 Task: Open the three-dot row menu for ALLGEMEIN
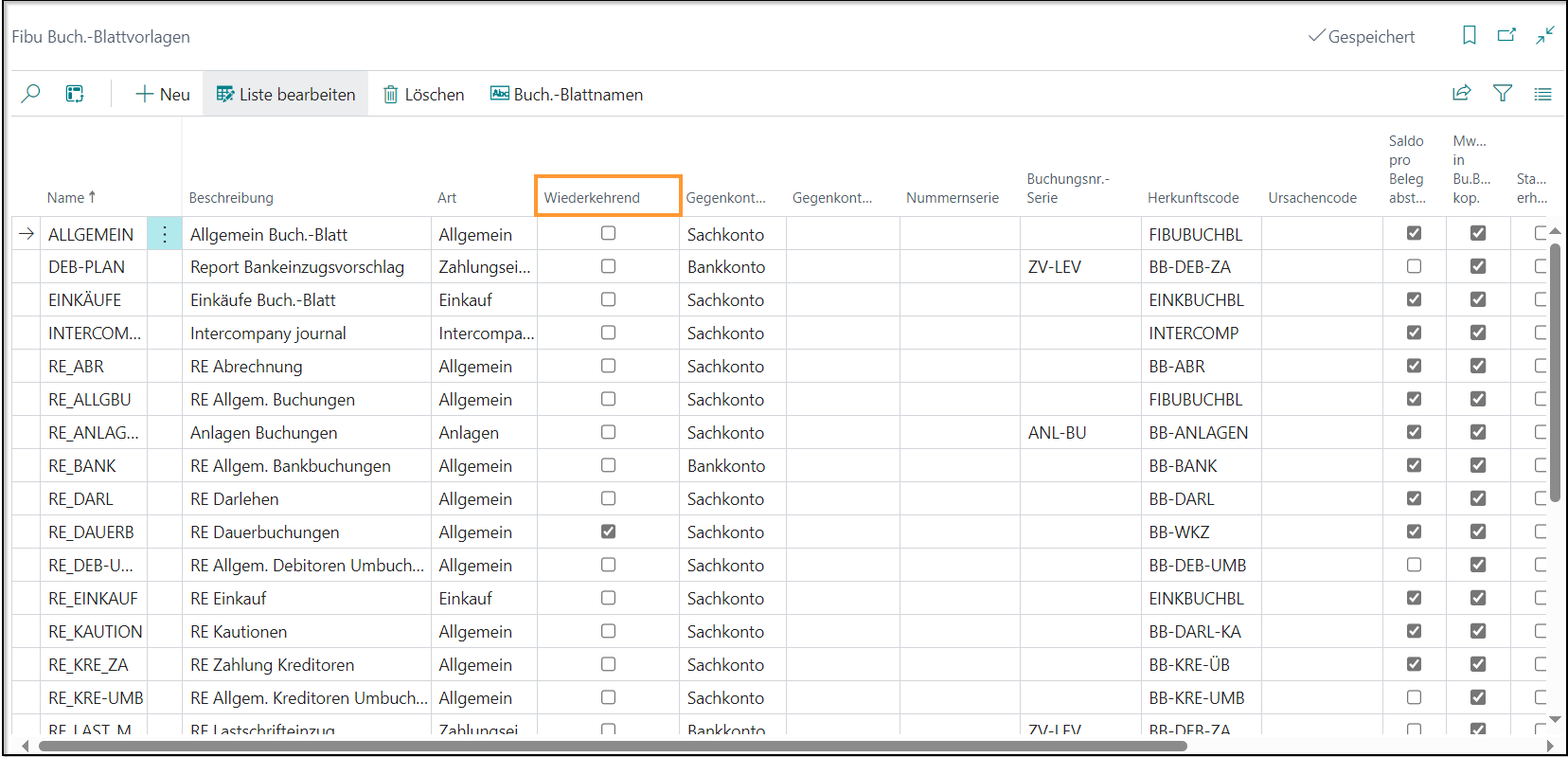pyautogui.click(x=164, y=234)
